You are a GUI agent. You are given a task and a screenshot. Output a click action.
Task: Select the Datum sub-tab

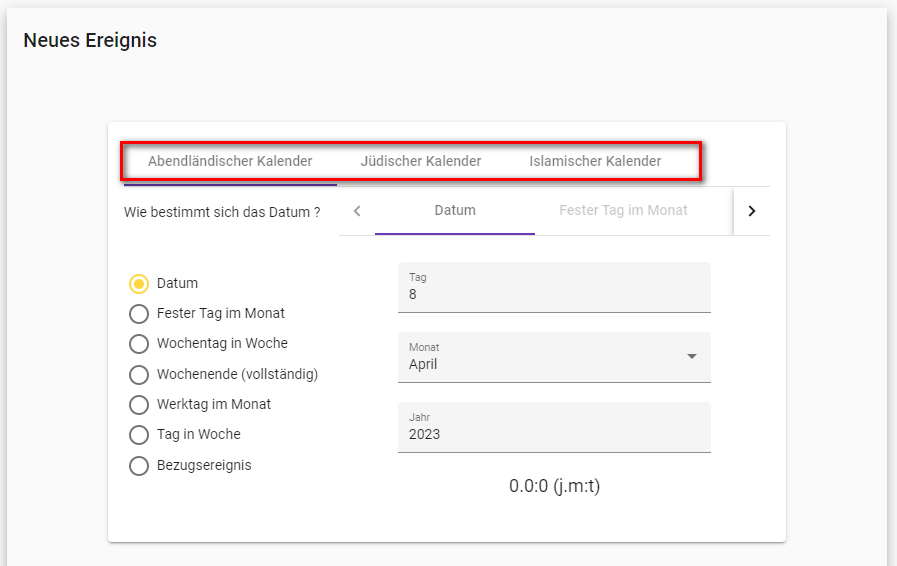(x=455, y=211)
